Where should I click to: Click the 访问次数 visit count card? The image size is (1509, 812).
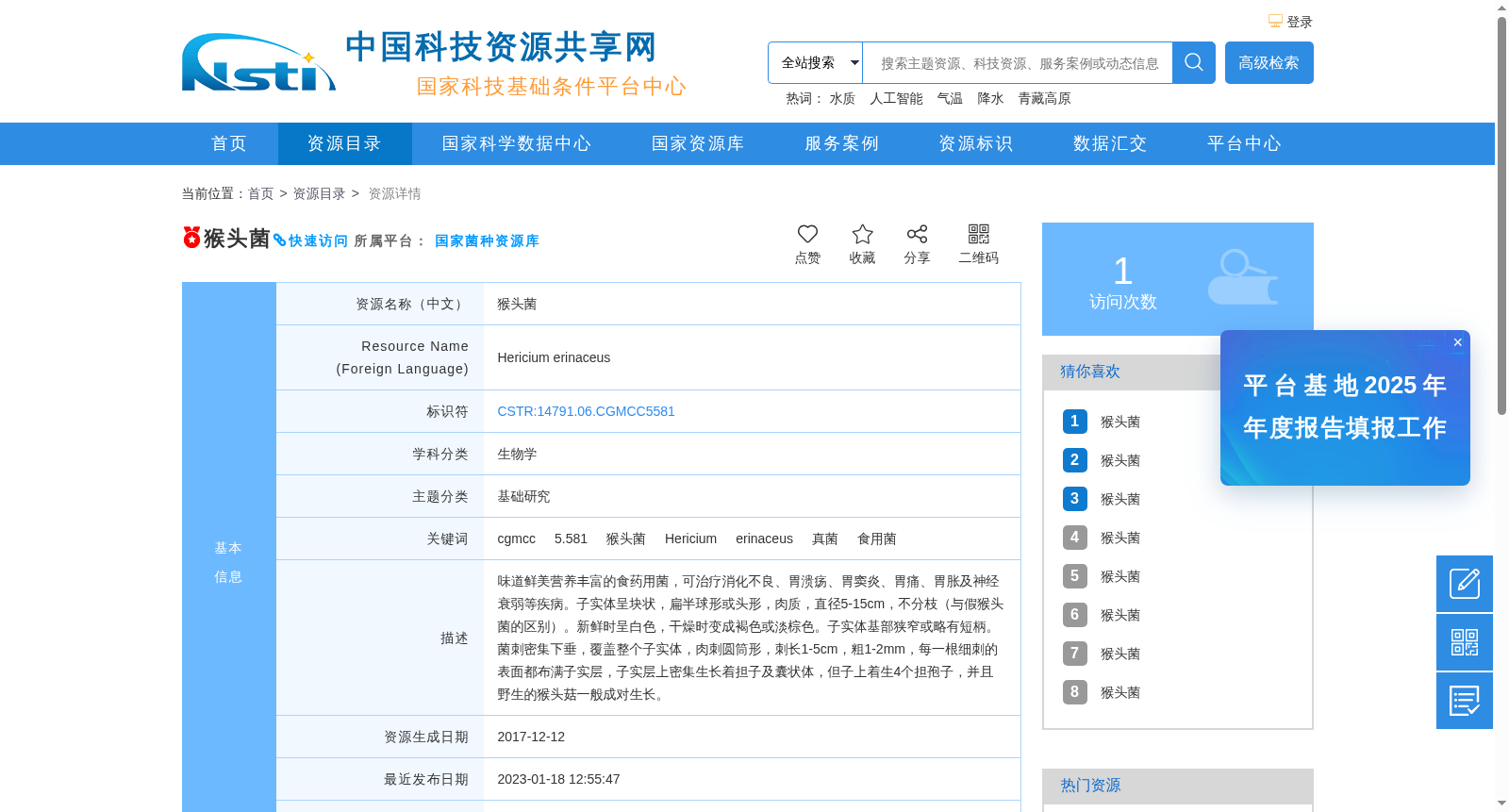tap(1178, 279)
